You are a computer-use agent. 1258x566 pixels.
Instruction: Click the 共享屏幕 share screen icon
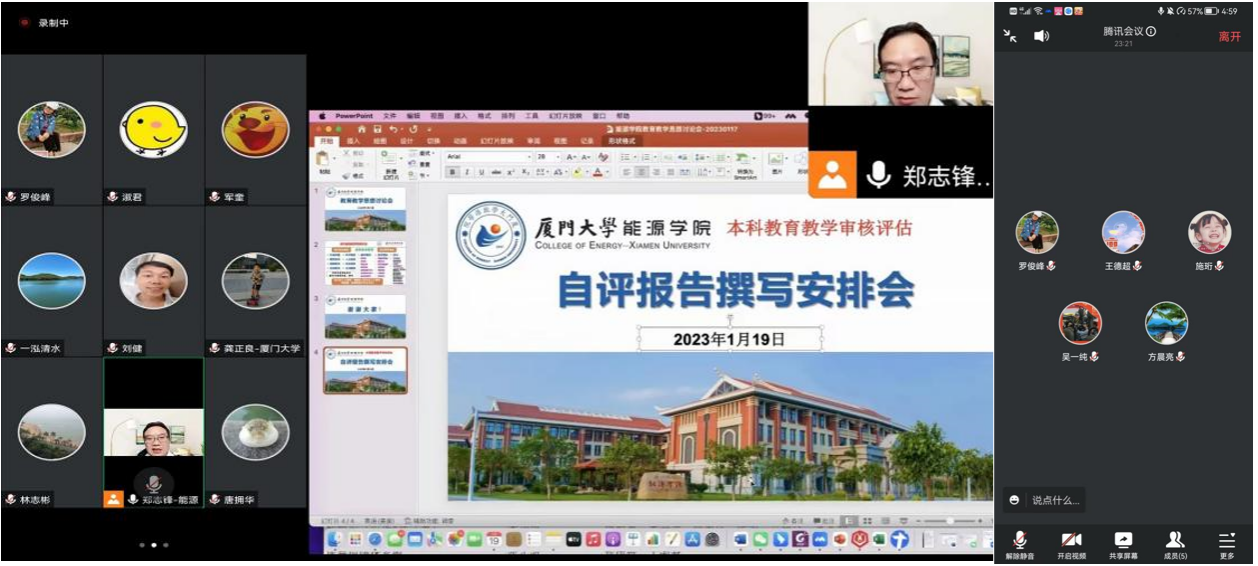[x=1123, y=543]
